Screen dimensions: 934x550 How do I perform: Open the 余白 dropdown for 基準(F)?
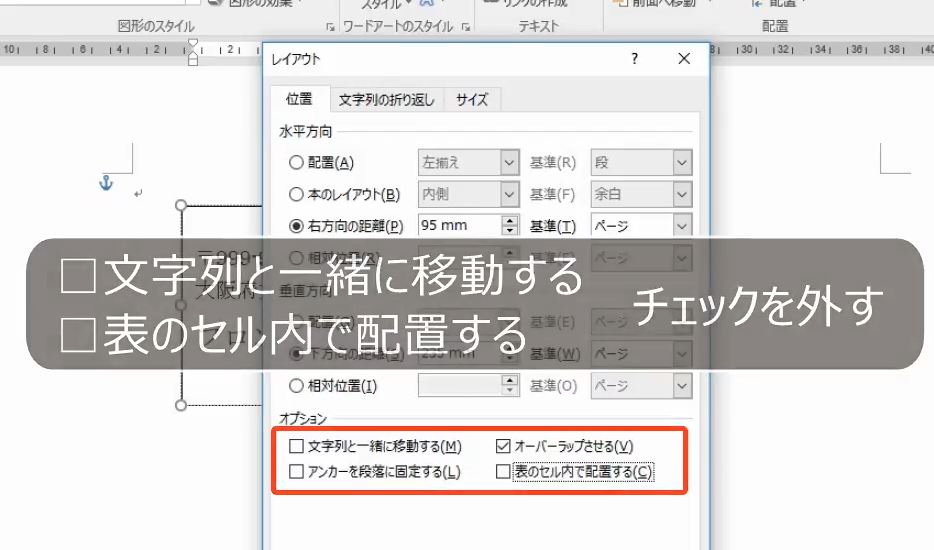pos(683,194)
